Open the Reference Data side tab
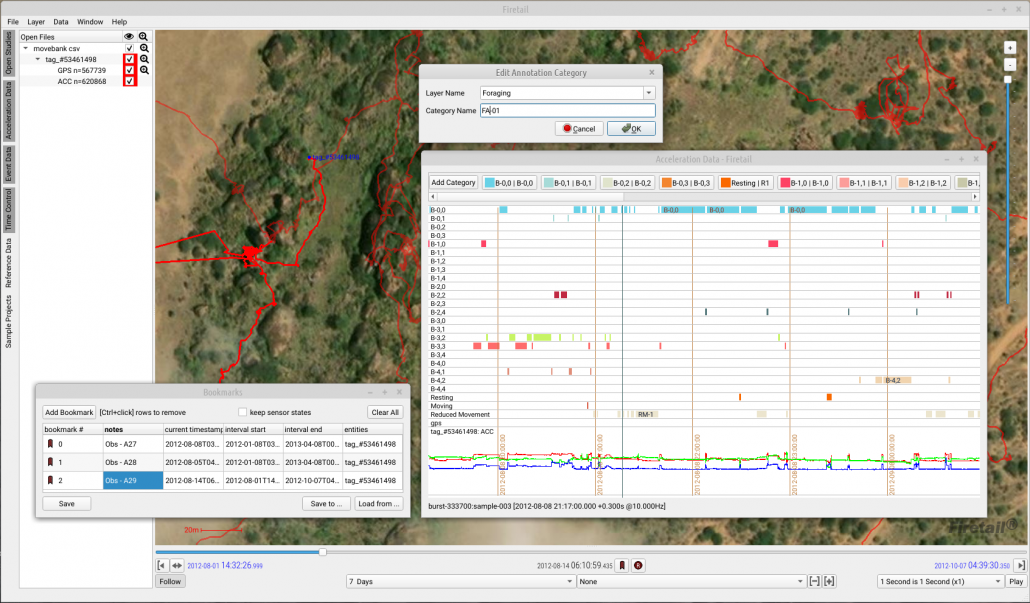The width and height of the screenshot is (1030, 603). pyautogui.click(x=9, y=263)
